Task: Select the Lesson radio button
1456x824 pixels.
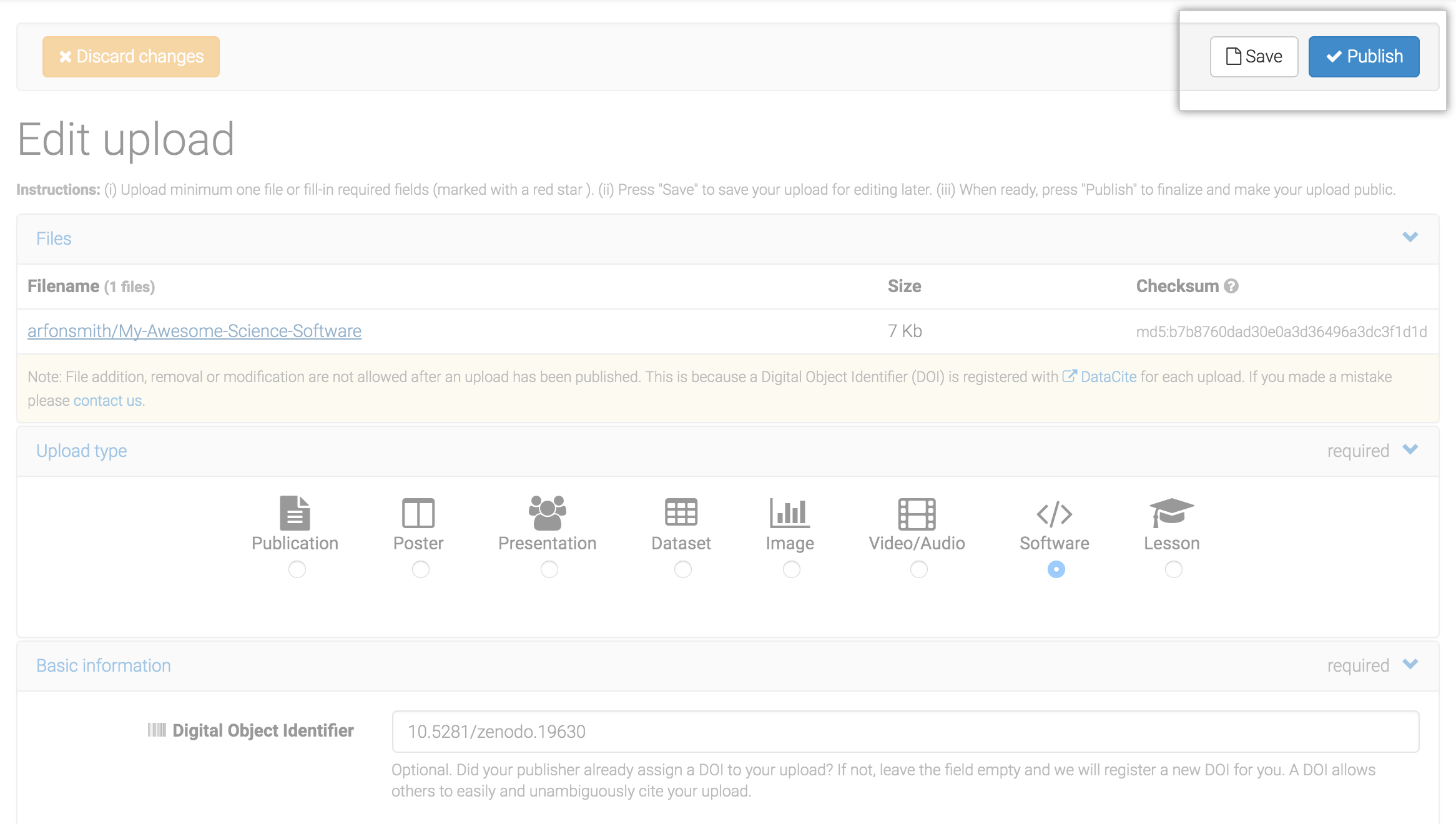Action: 1174,569
